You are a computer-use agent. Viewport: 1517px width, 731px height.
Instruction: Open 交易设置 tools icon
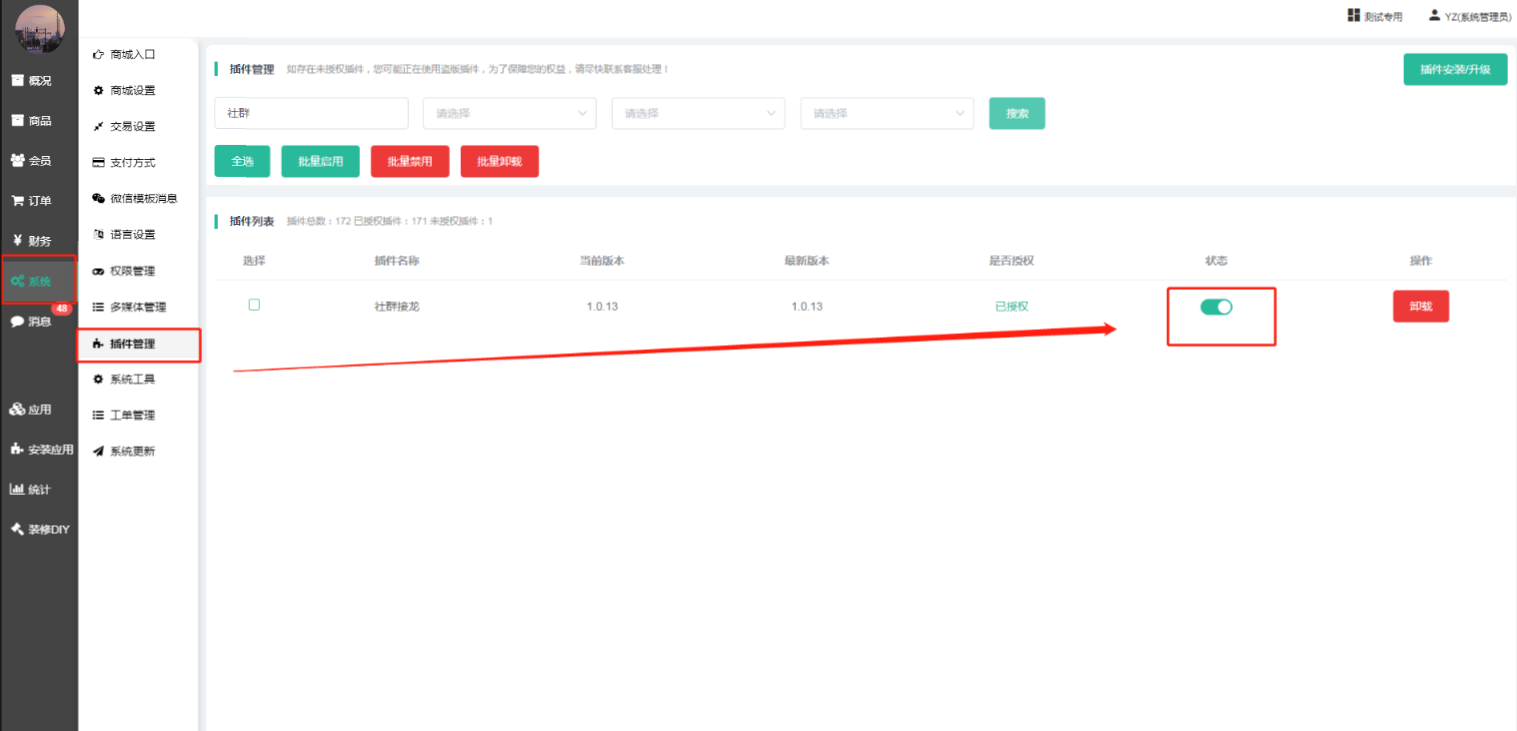[x=98, y=126]
